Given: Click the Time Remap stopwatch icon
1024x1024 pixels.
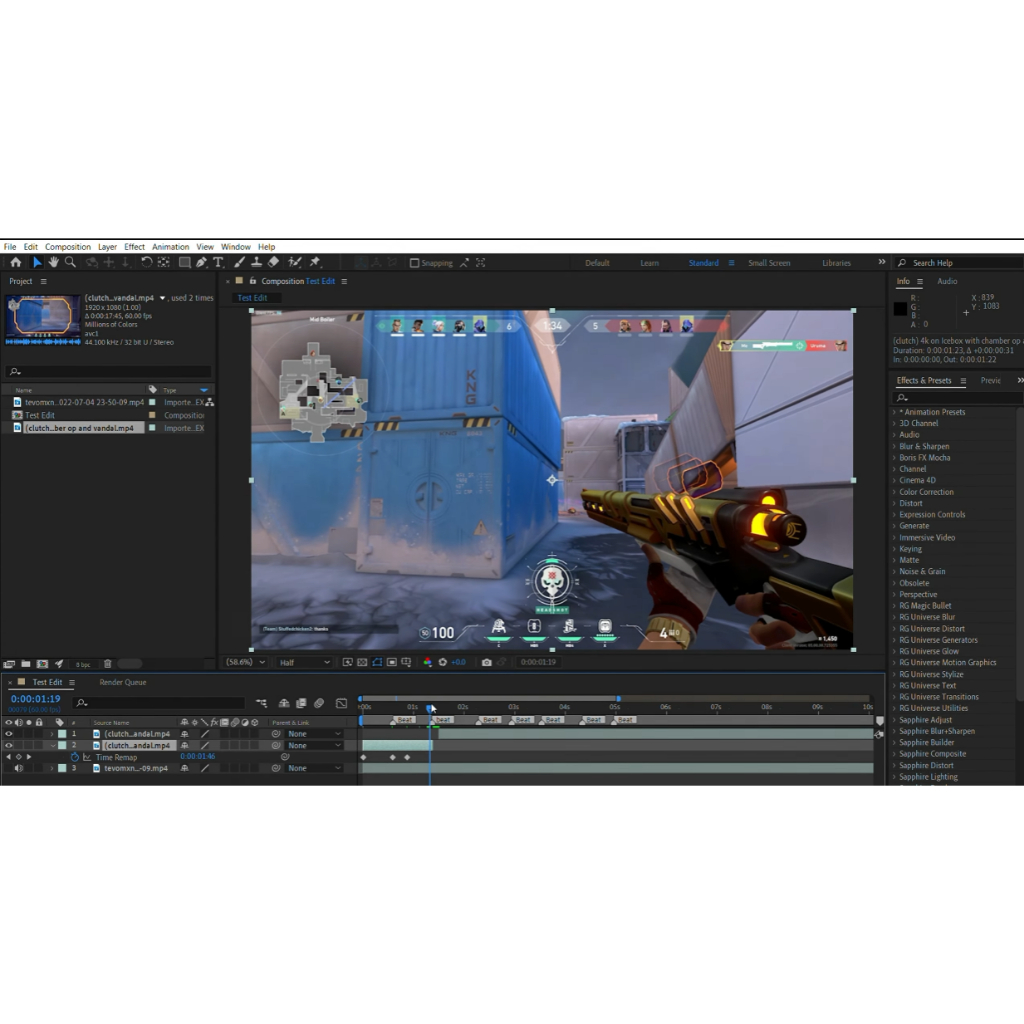Looking at the screenshot, I should pyautogui.click(x=74, y=757).
